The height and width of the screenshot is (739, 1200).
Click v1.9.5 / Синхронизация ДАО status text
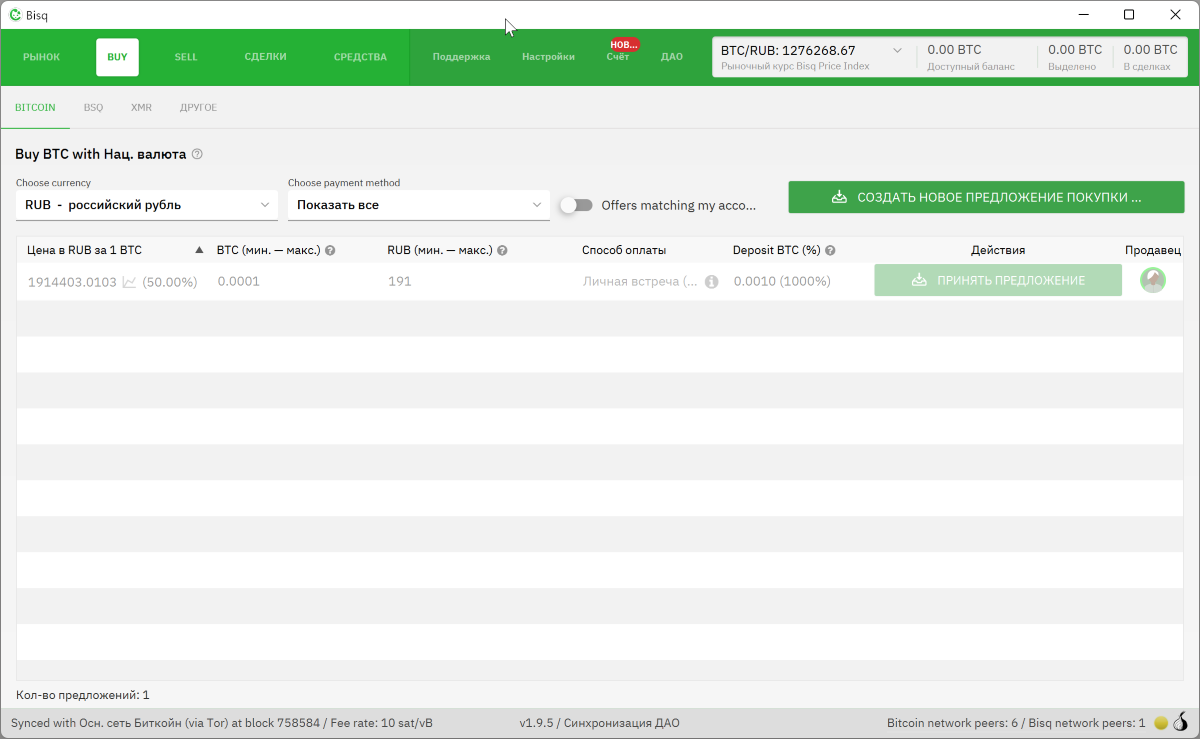(x=600, y=723)
